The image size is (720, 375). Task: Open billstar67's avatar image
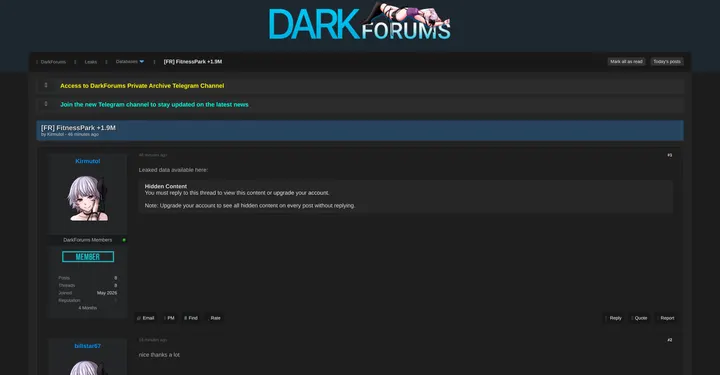88,368
